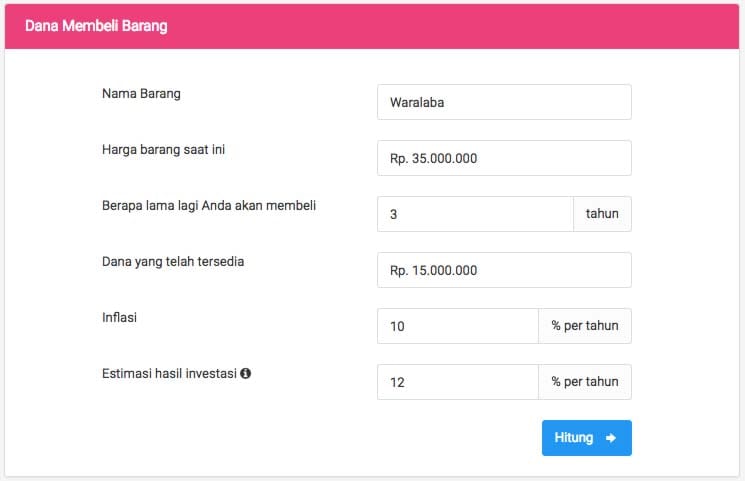This screenshot has height=481, width=745.
Task: Click the arrow icon in the Hitung button
Action: [611, 438]
